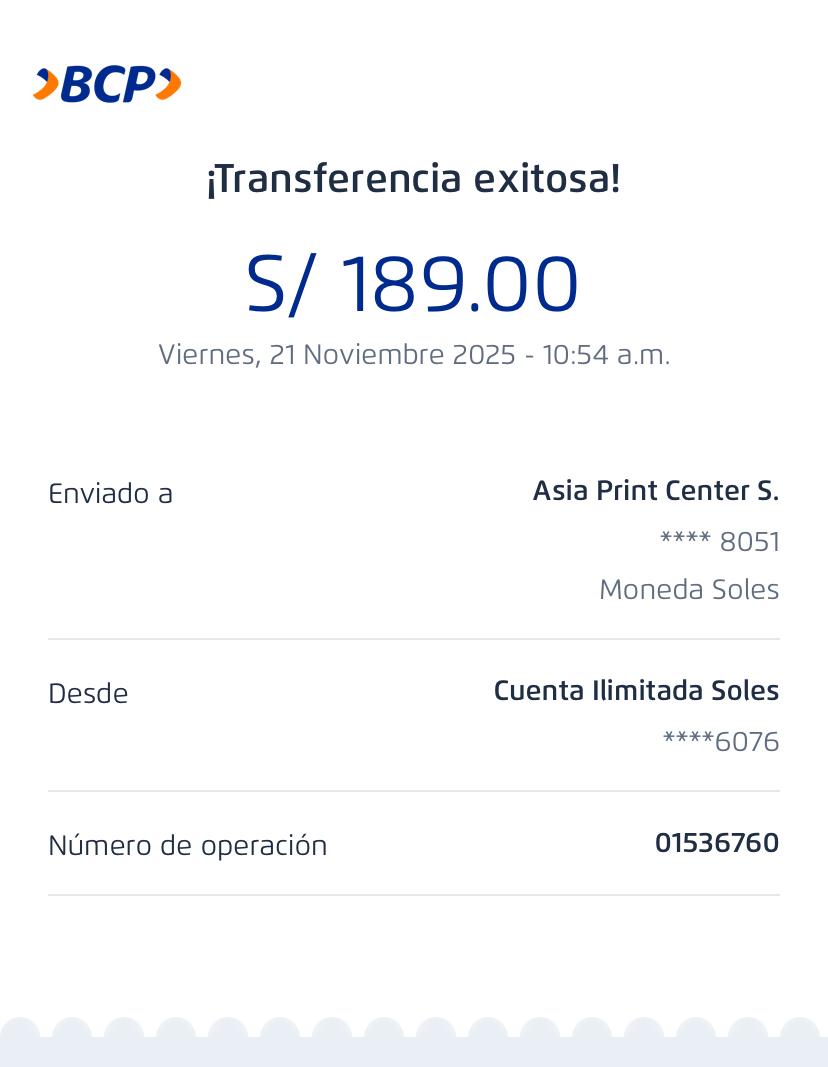The image size is (828, 1067).
Task: Select the Cuenta Ilimitada Soles account
Action: [636, 691]
